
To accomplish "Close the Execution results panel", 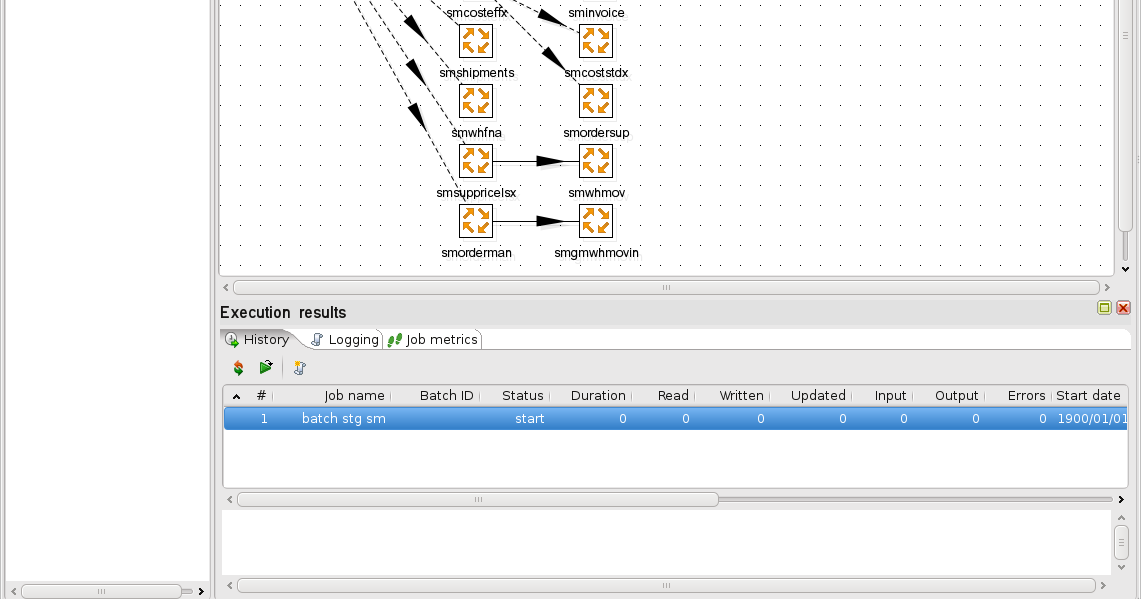I will 1122,307.
